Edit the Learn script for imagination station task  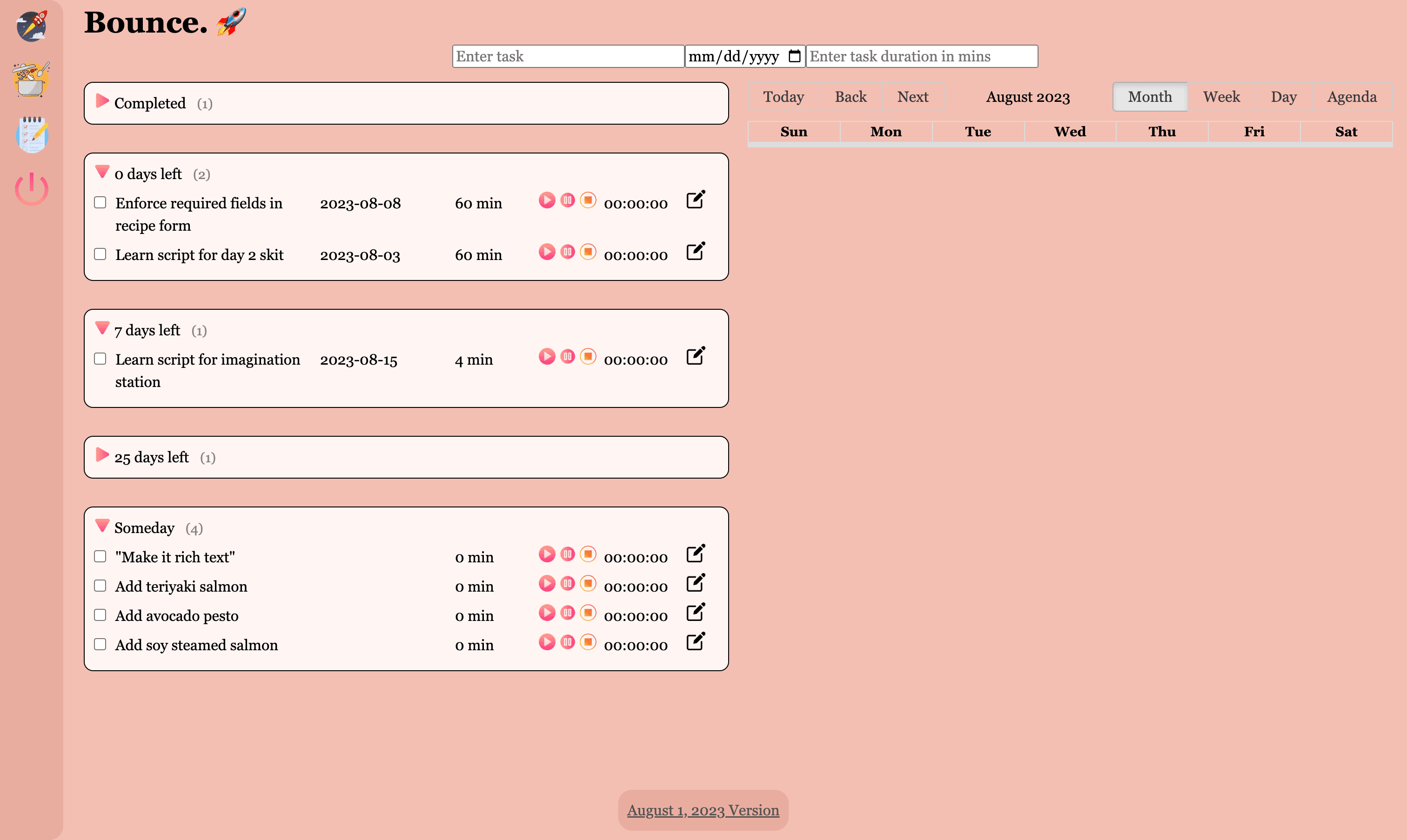click(695, 356)
